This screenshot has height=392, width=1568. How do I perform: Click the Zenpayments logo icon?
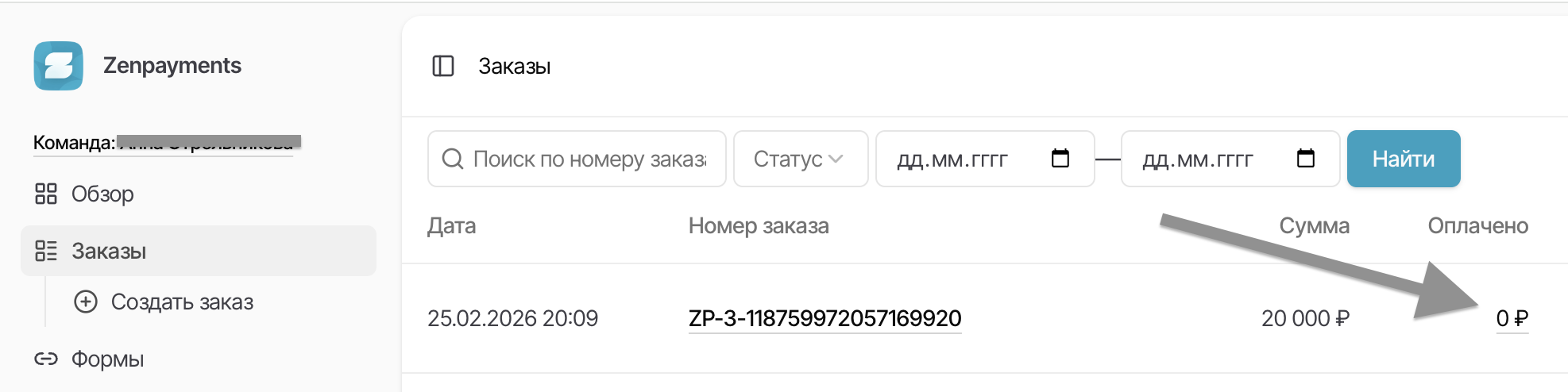pos(58,66)
